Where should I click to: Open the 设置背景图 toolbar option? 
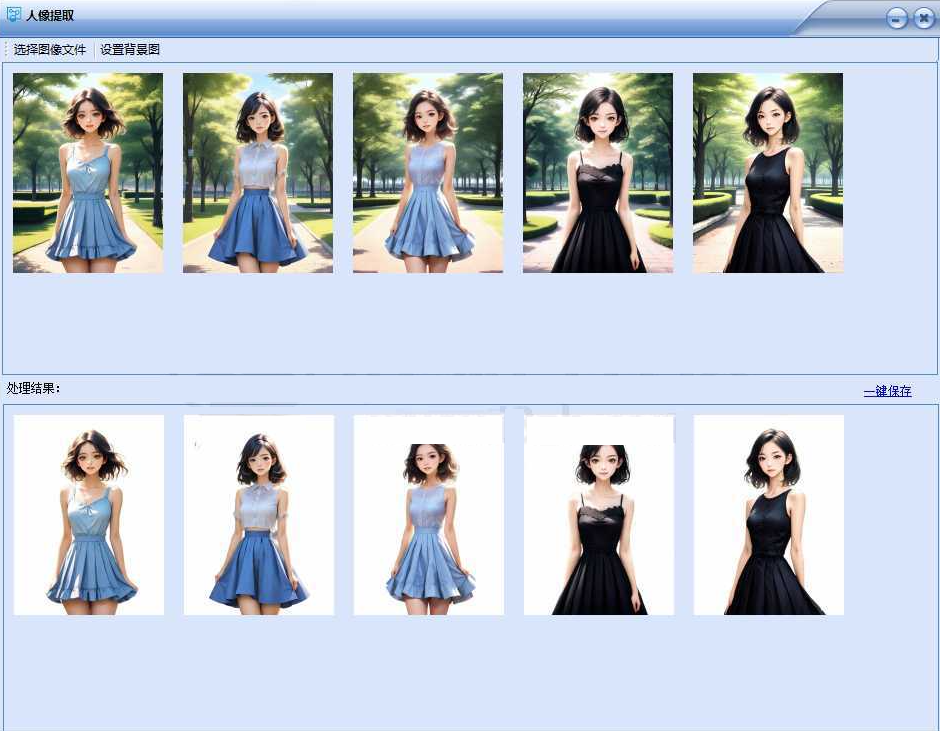(129, 50)
